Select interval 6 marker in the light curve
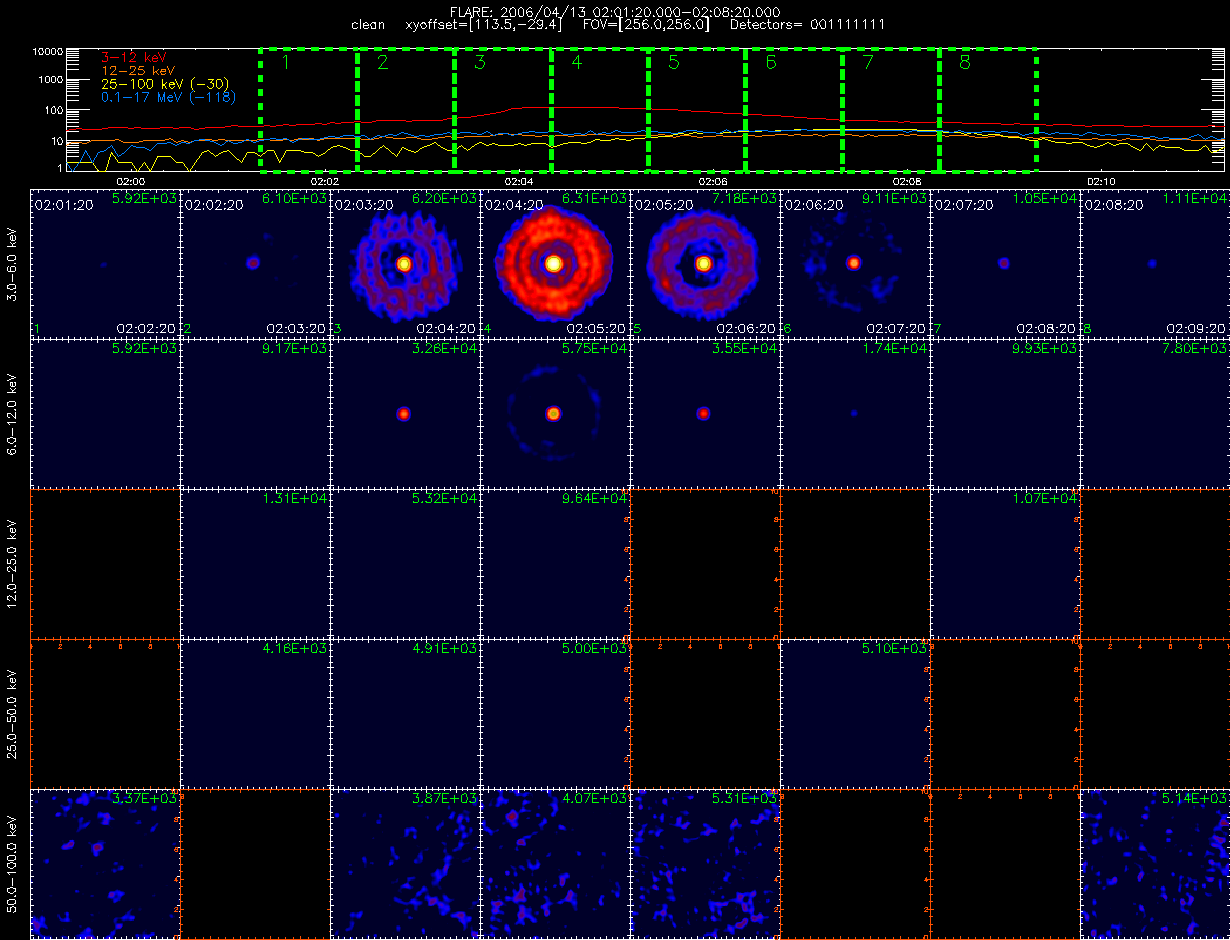 (770, 63)
